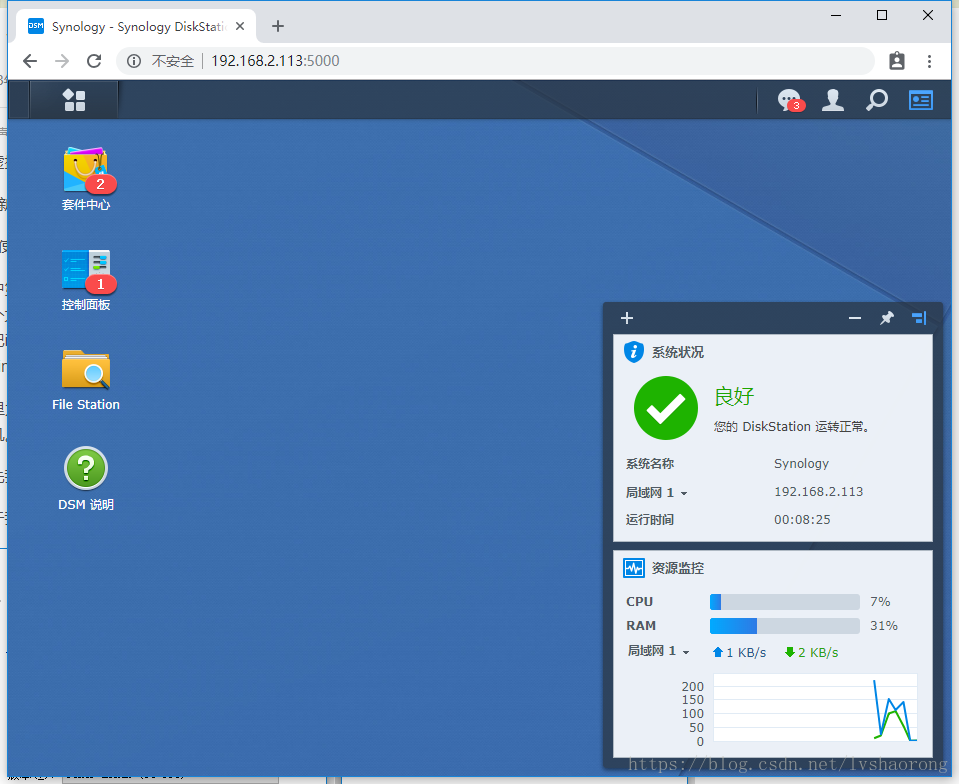Open the browser extension clipboard icon
The height and width of the screenshot is (784, 959).
click(x=897, y=61)
